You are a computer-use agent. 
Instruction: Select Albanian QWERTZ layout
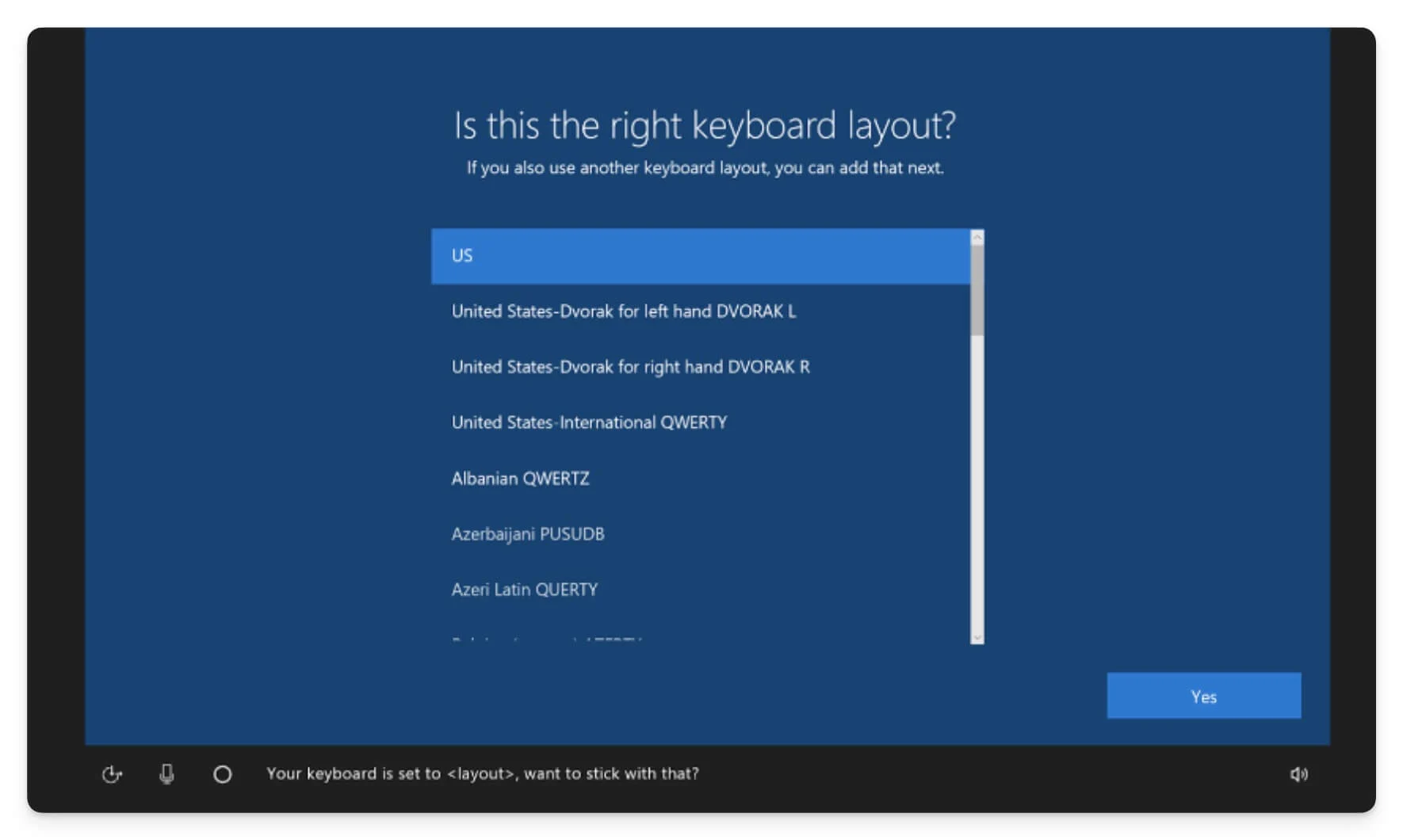[701, 479]
